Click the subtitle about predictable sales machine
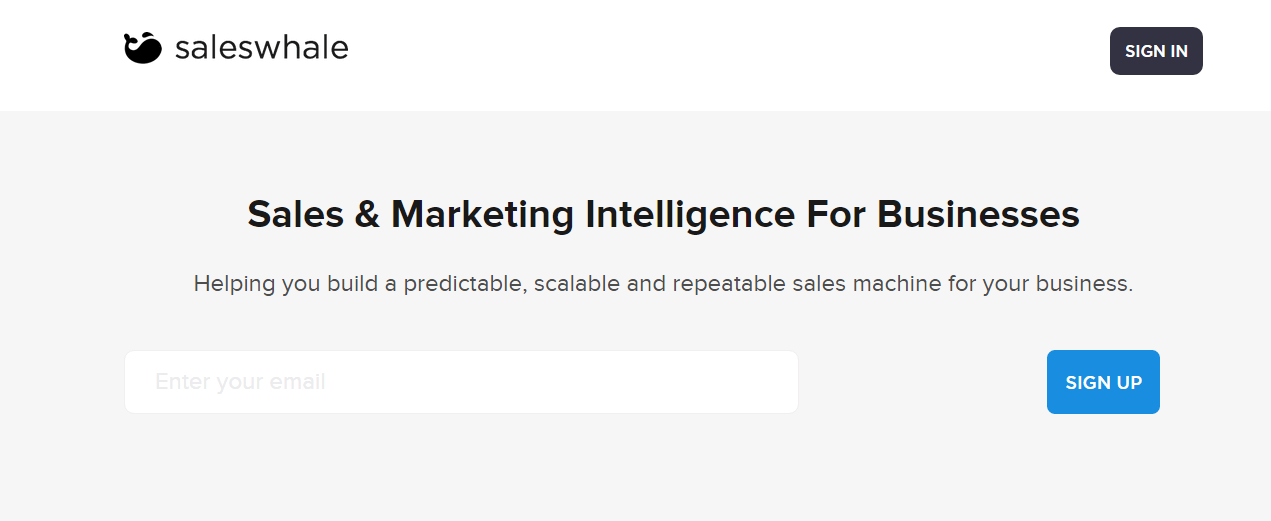 [x=663, y=284]
